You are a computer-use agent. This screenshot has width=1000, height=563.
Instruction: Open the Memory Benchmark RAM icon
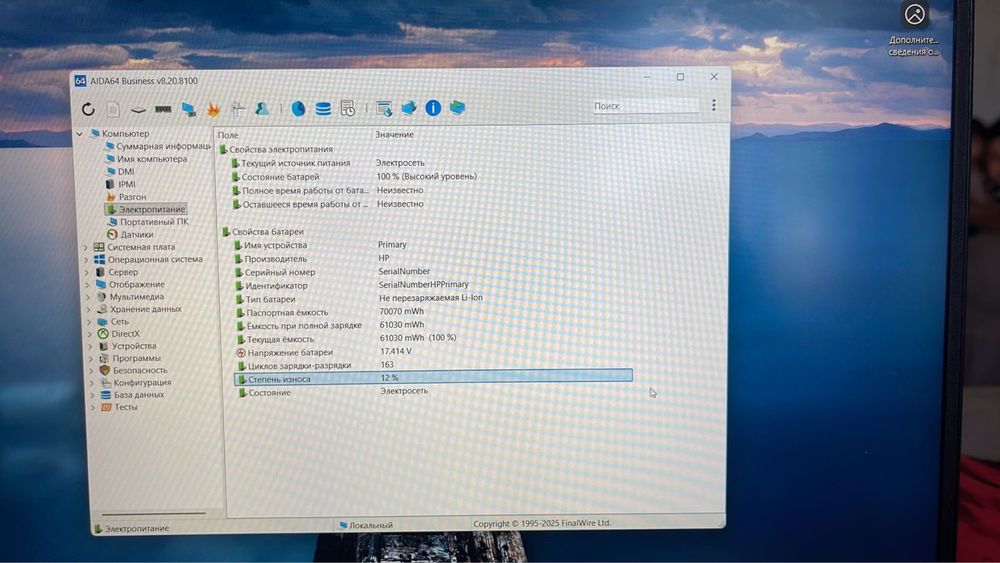point(163,109)
